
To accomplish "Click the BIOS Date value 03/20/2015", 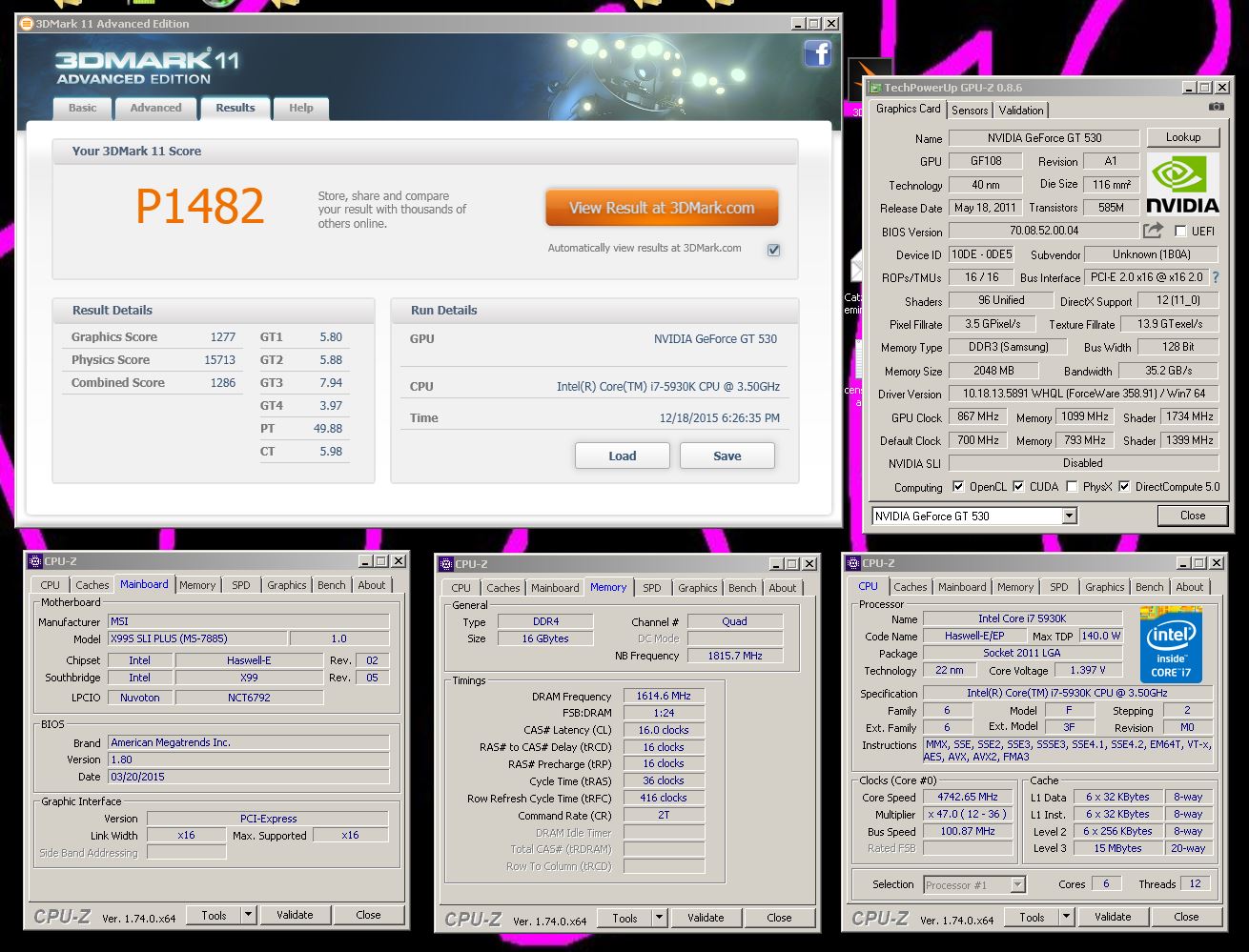I will click(x=249, y=777).
